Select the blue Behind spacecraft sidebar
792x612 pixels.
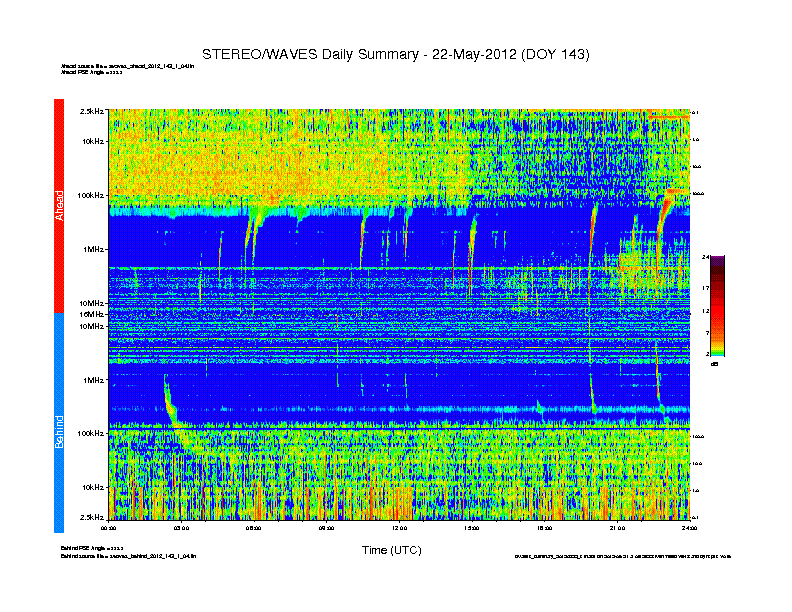[x=59, y=423]
